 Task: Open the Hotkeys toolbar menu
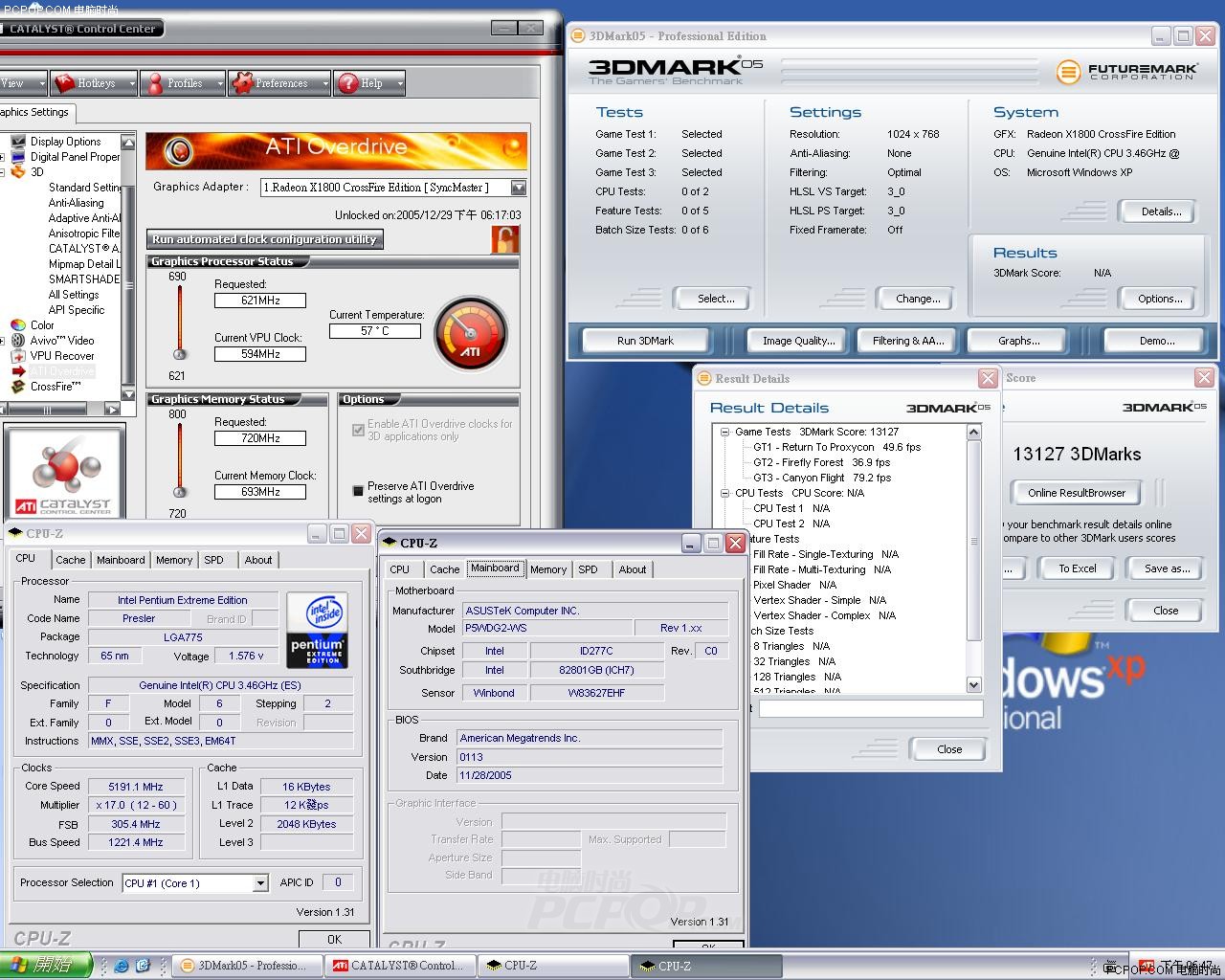[94, 83]
